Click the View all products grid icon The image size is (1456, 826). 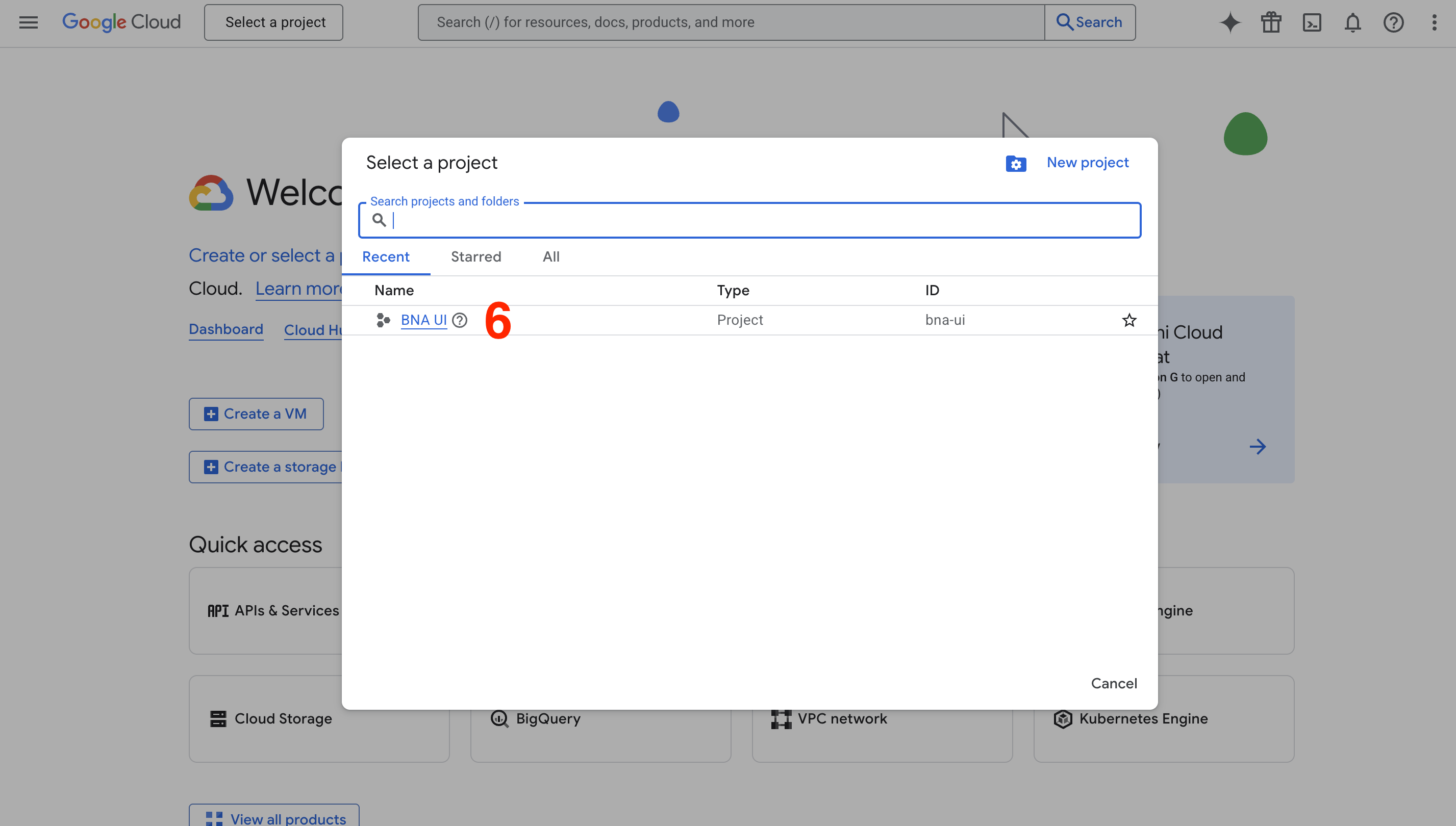[x=214, y=819]
